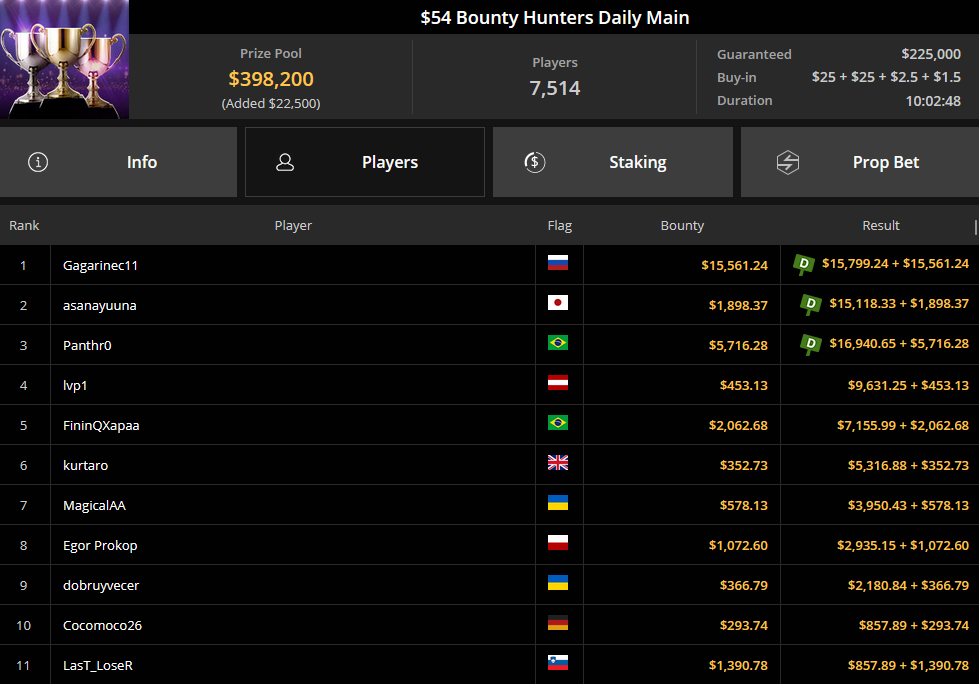Screen dimensions: 979x684
Task: Click the Brazilian flag for FininQXapaa
Action: tap(558, 423)
